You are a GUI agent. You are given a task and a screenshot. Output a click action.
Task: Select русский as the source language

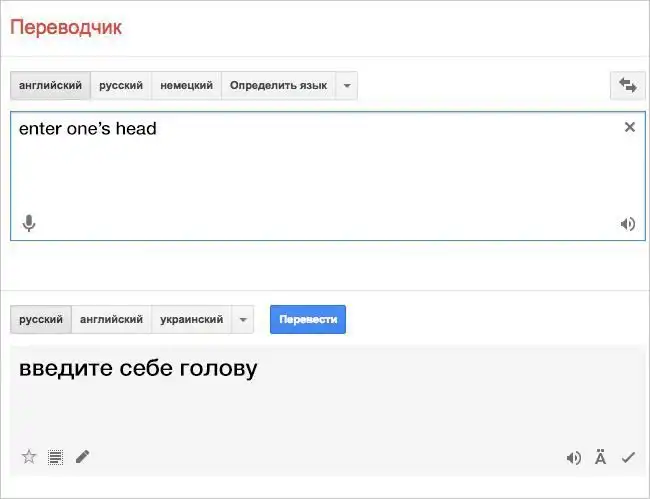pyautogui.click(x=121, y=86)
